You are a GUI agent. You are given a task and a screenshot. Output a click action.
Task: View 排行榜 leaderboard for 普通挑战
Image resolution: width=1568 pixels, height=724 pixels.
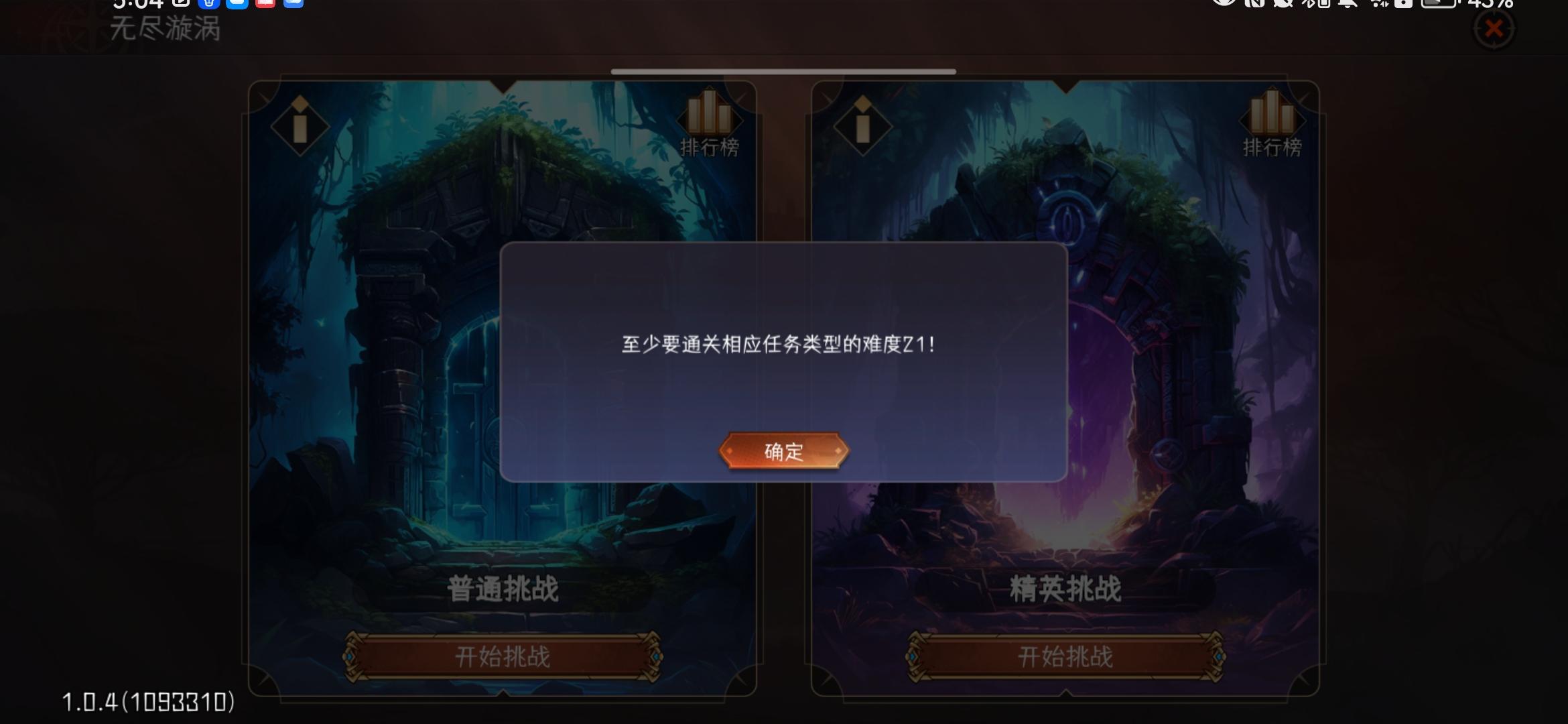pyautogui.click(x=709, y=123)
